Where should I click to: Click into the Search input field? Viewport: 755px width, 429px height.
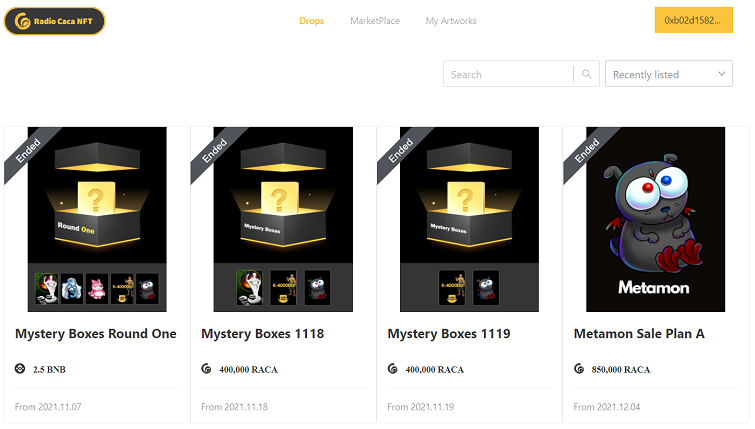point(508,74)
